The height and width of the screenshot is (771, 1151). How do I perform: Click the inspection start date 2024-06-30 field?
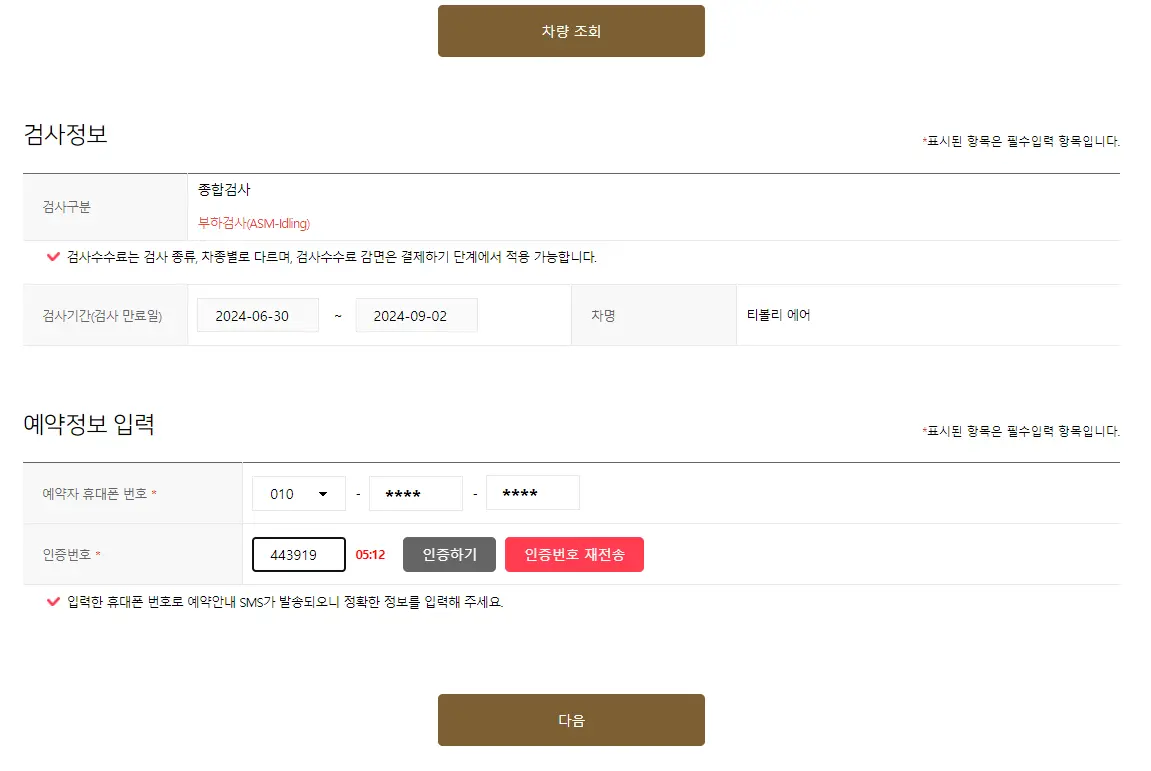[x=257, y=314]
